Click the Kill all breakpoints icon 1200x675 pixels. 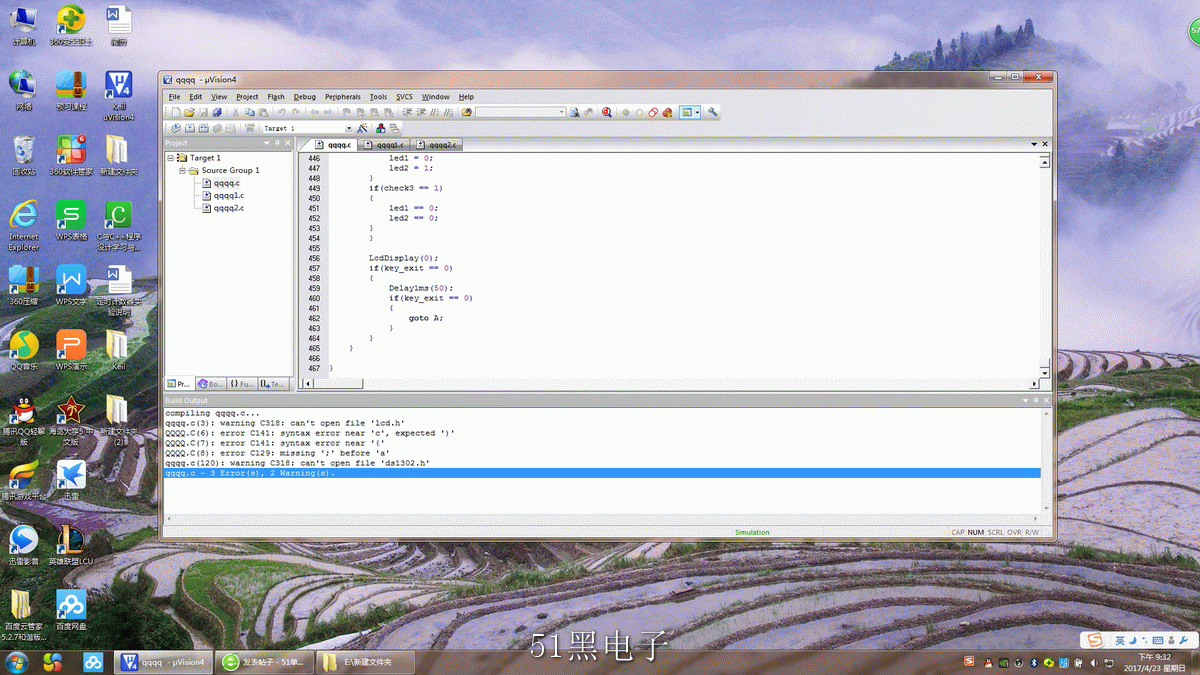pos(667,113)
